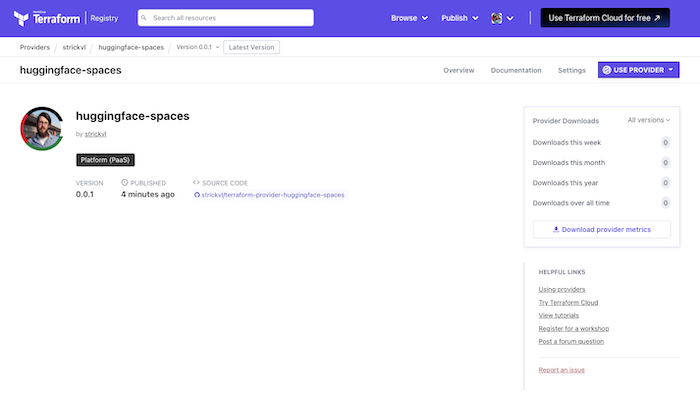Click the user avatar icon in header
The height and width of the screenshot is (404, 700).
(x=497, y=18)
